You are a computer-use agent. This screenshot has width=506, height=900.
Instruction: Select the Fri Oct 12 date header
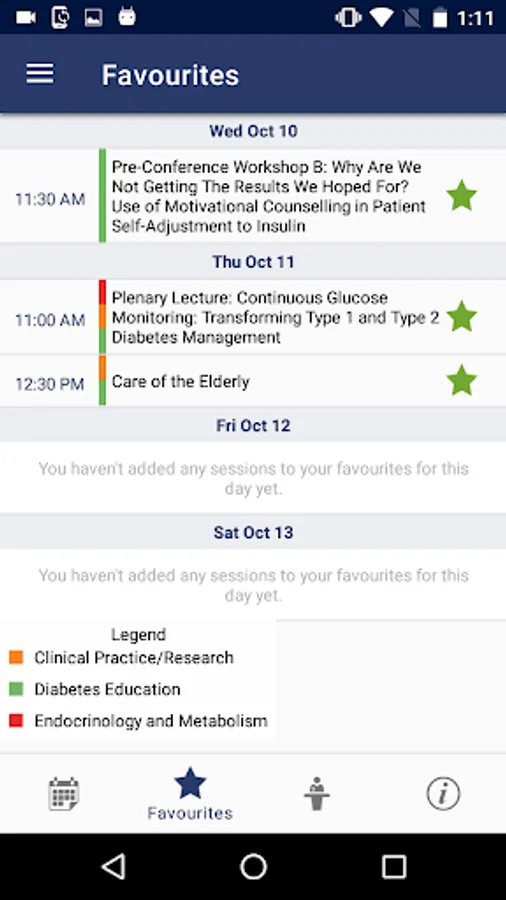(x=253, y=425)
